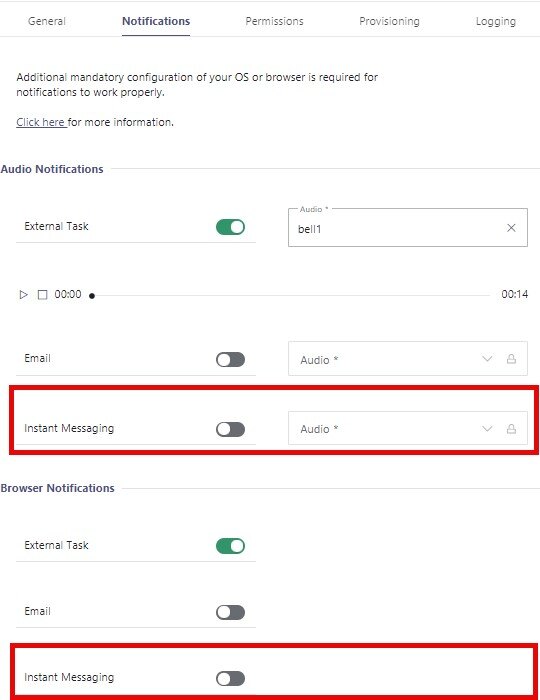The image size is (540, 700).
Task: Click lock icon in Email audio field
Action: [511, 359]
